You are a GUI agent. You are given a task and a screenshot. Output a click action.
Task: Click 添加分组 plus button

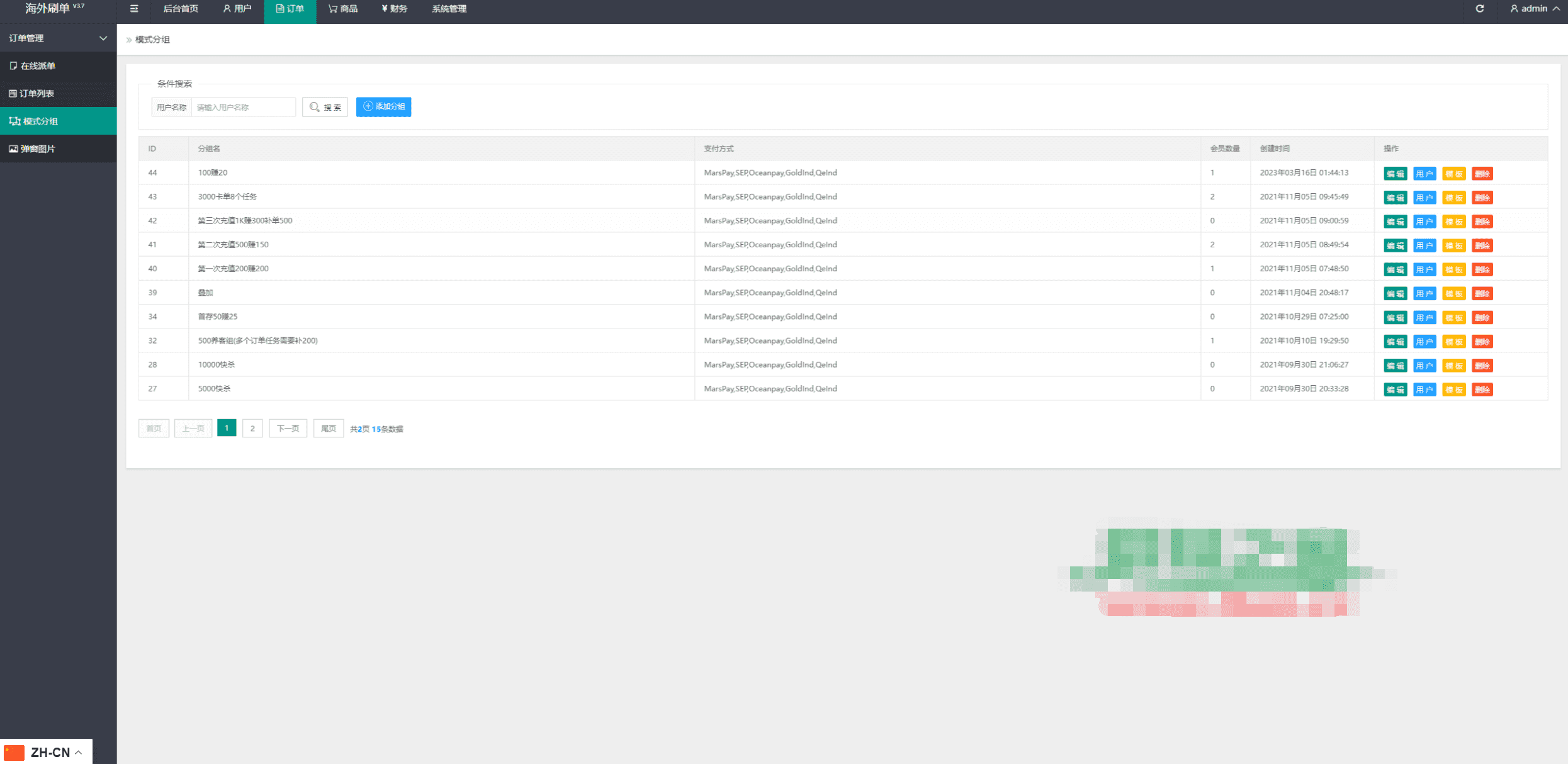383,107
